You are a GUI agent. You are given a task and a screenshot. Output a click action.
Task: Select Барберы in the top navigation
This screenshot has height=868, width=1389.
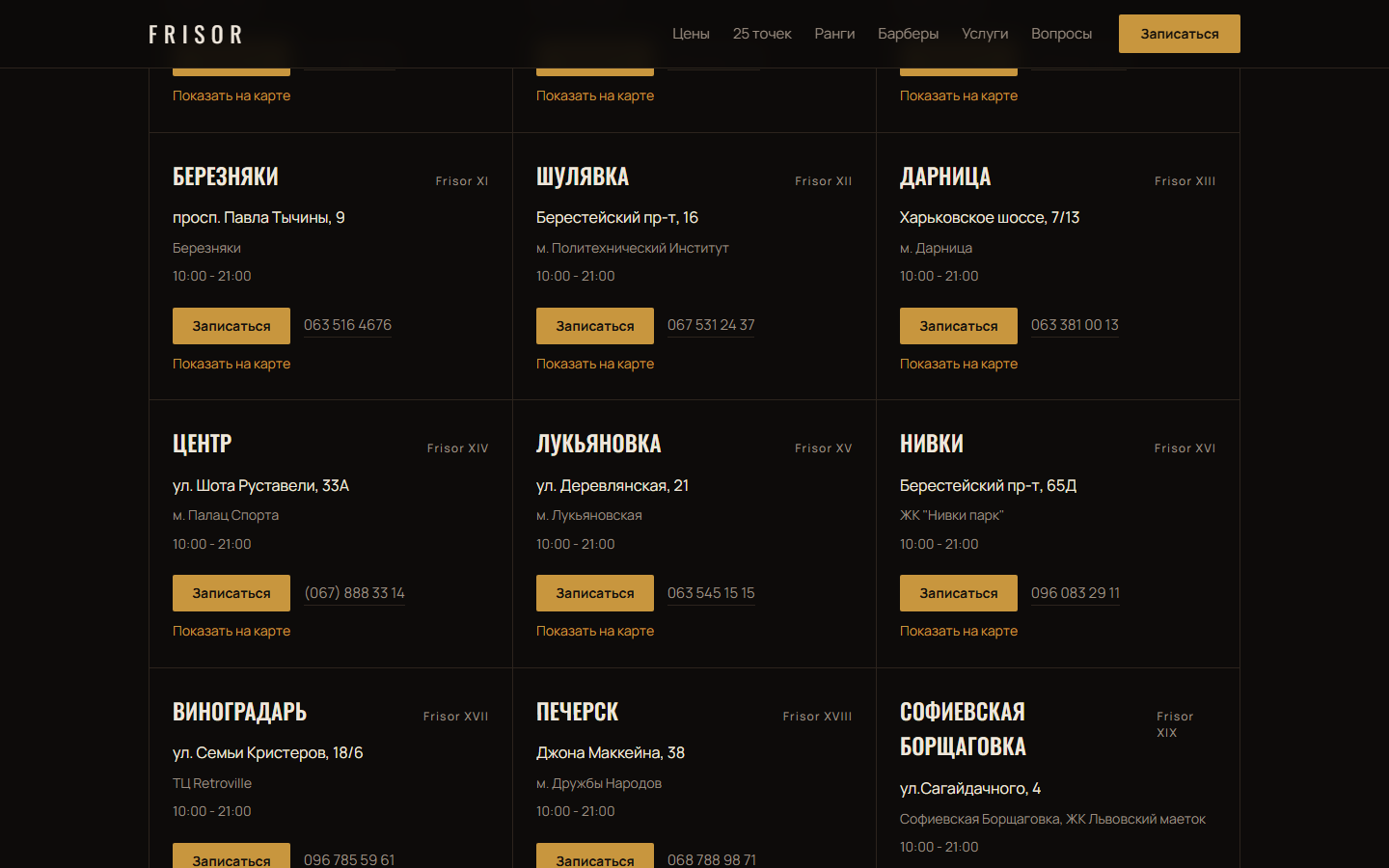point(908,34)
